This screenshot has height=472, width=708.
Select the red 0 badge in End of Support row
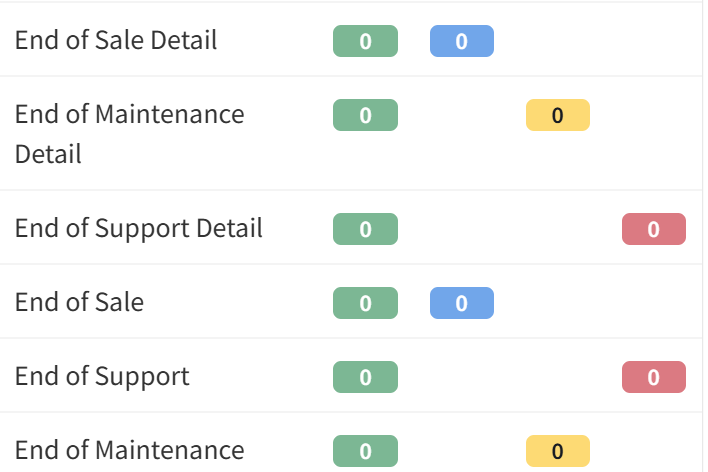[653, 377]
